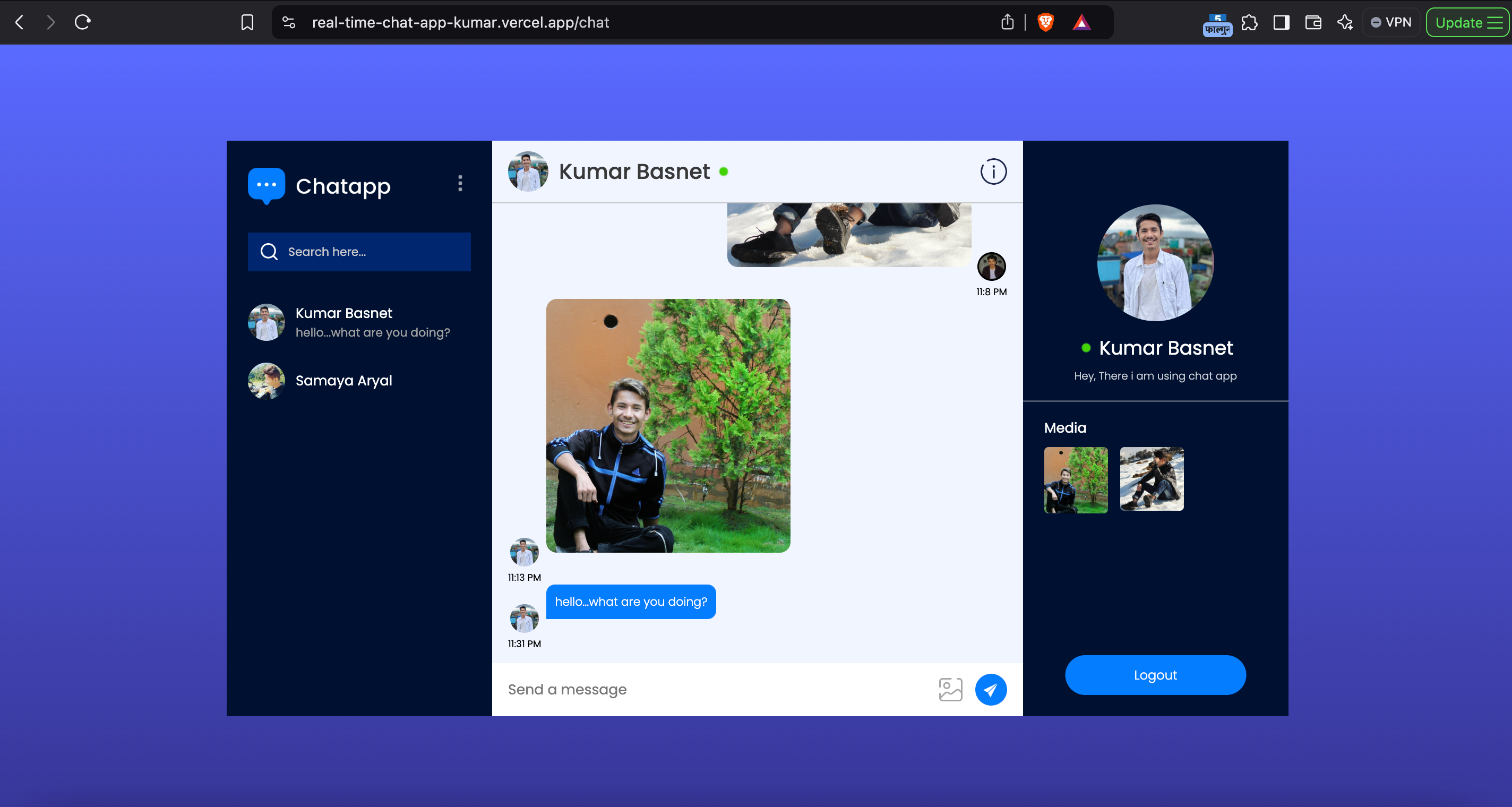1512x807 pixels.
Task: Toggle the VPN connection button
Action: [1391, 23]
